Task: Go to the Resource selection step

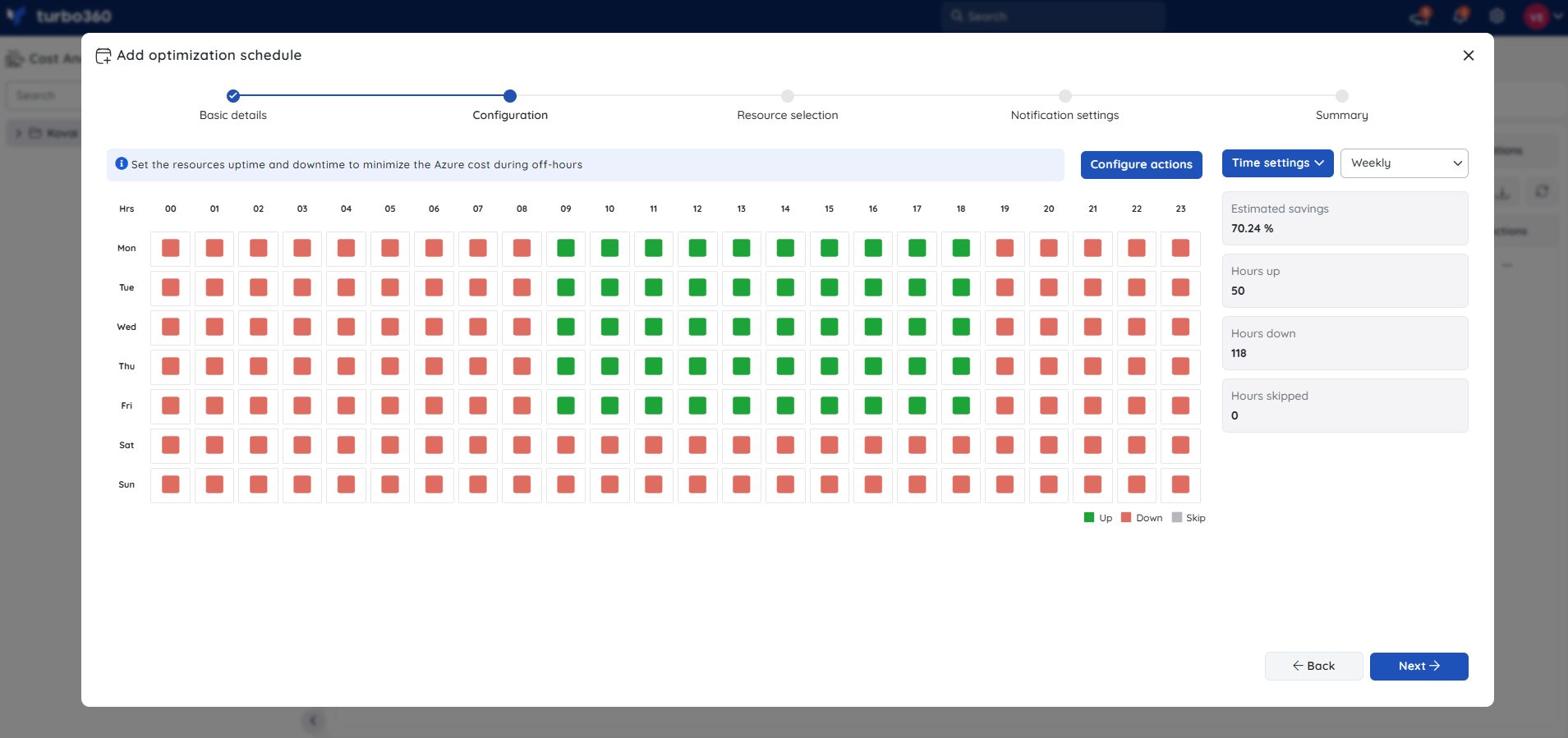Action: 788,95
